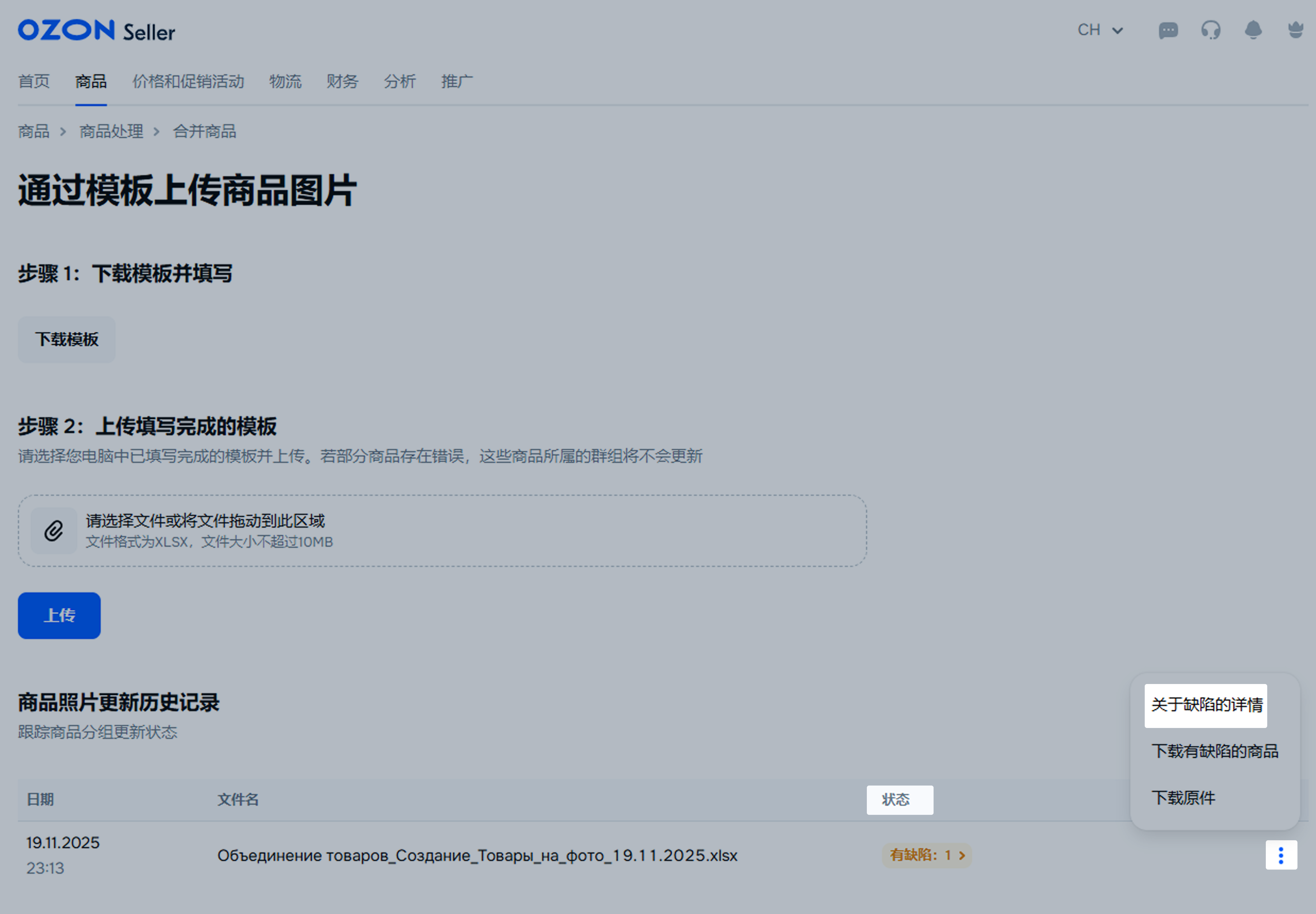Expand the 有缺陷: 1 status chip
The width and height of the screenshot is (1316, 914).
point(926,855)
